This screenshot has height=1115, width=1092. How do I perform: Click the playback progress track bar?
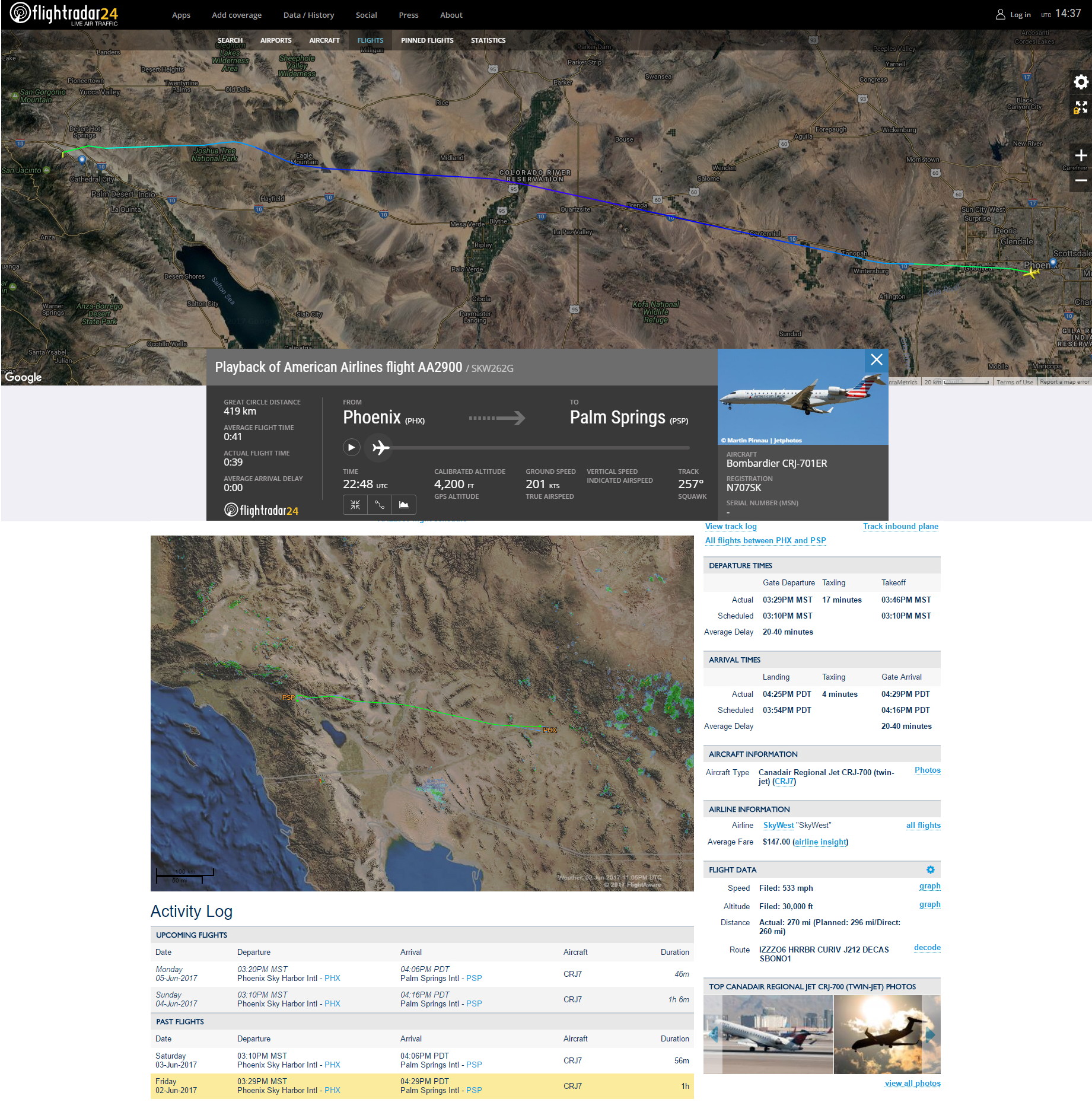[x=541, y=448]
